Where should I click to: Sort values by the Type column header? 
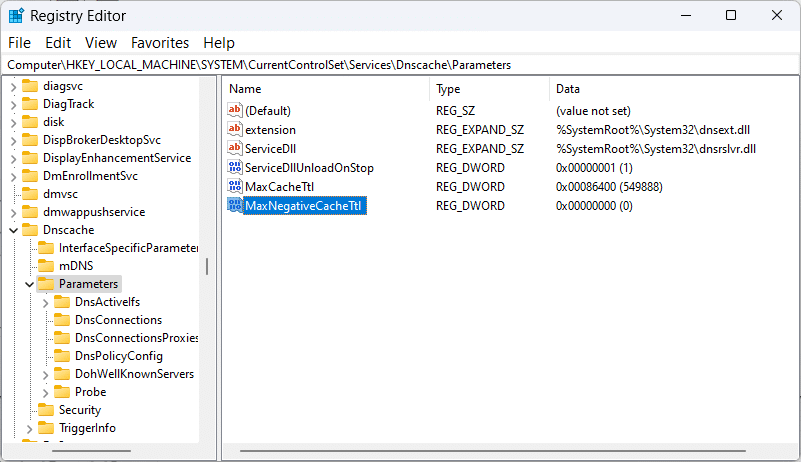tap(489, 89)
